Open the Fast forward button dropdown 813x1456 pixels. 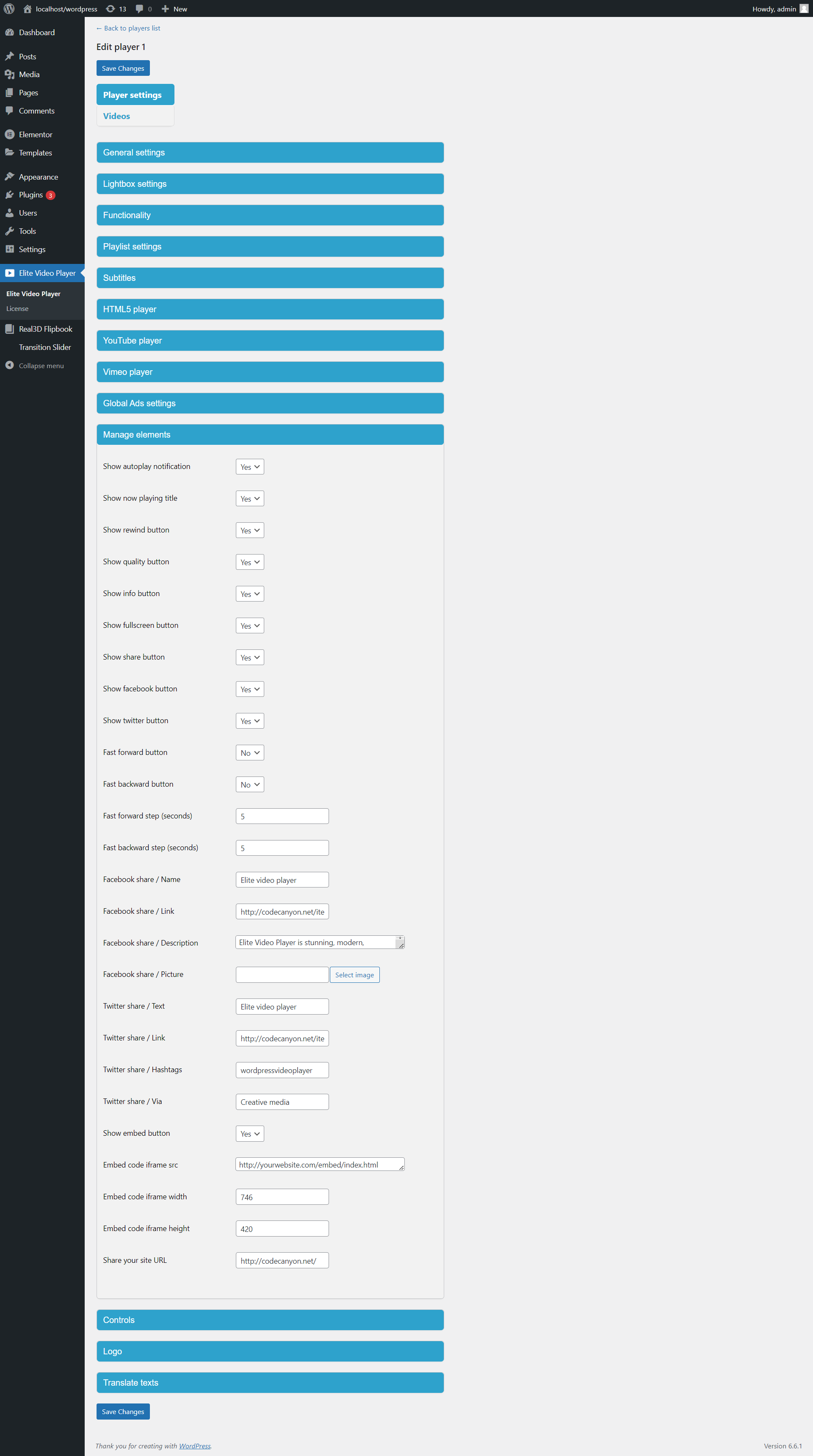click(x=250, y=753)
